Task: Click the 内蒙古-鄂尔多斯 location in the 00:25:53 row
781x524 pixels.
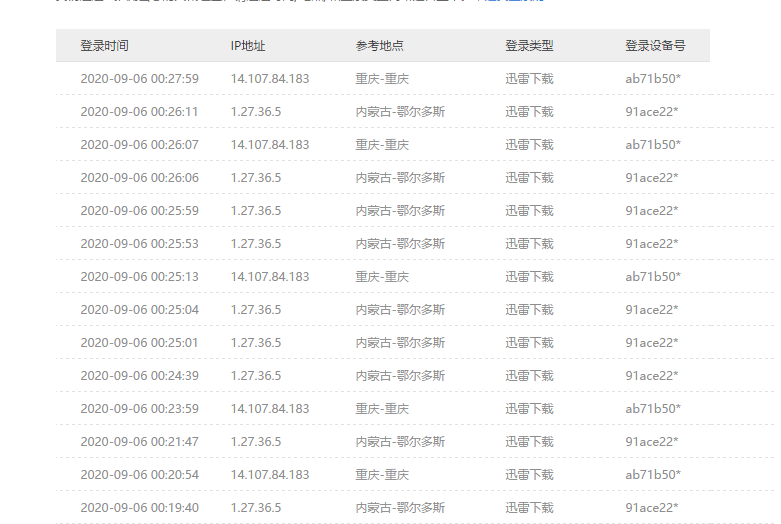Action: [x=400, y=244]
